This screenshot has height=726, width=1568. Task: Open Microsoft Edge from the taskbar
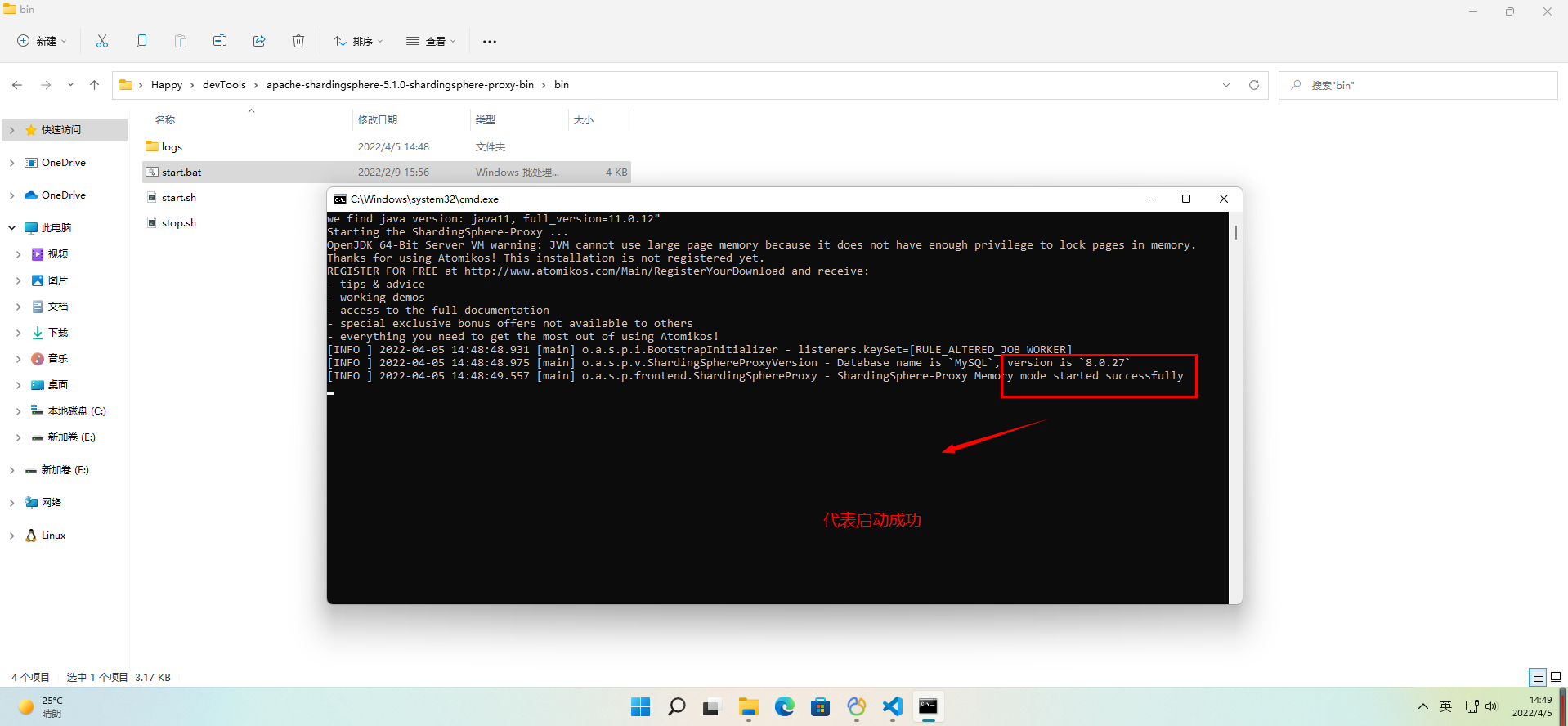(785, 707)
